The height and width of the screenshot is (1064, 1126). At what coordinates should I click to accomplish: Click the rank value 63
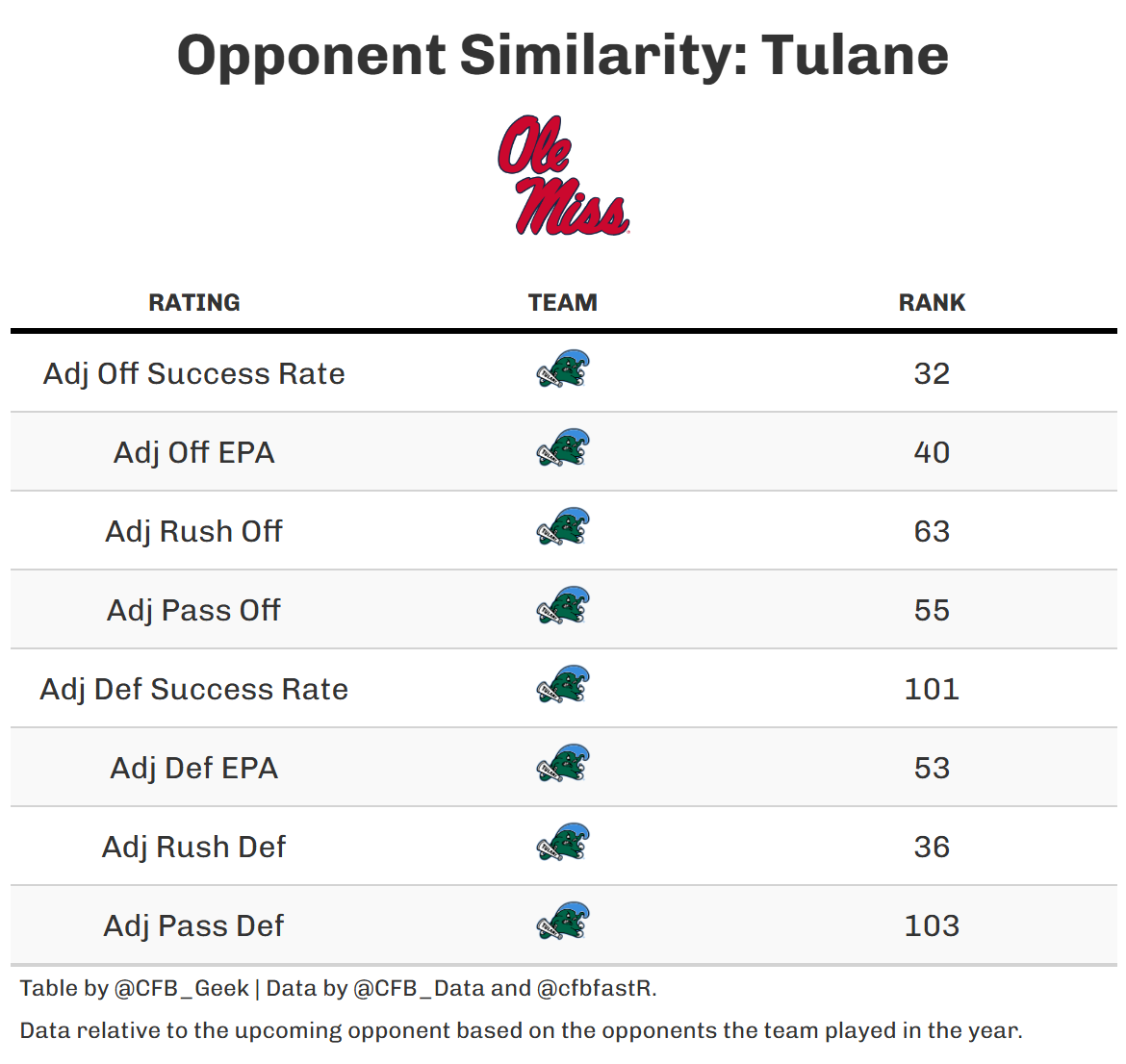coord(932,531)
